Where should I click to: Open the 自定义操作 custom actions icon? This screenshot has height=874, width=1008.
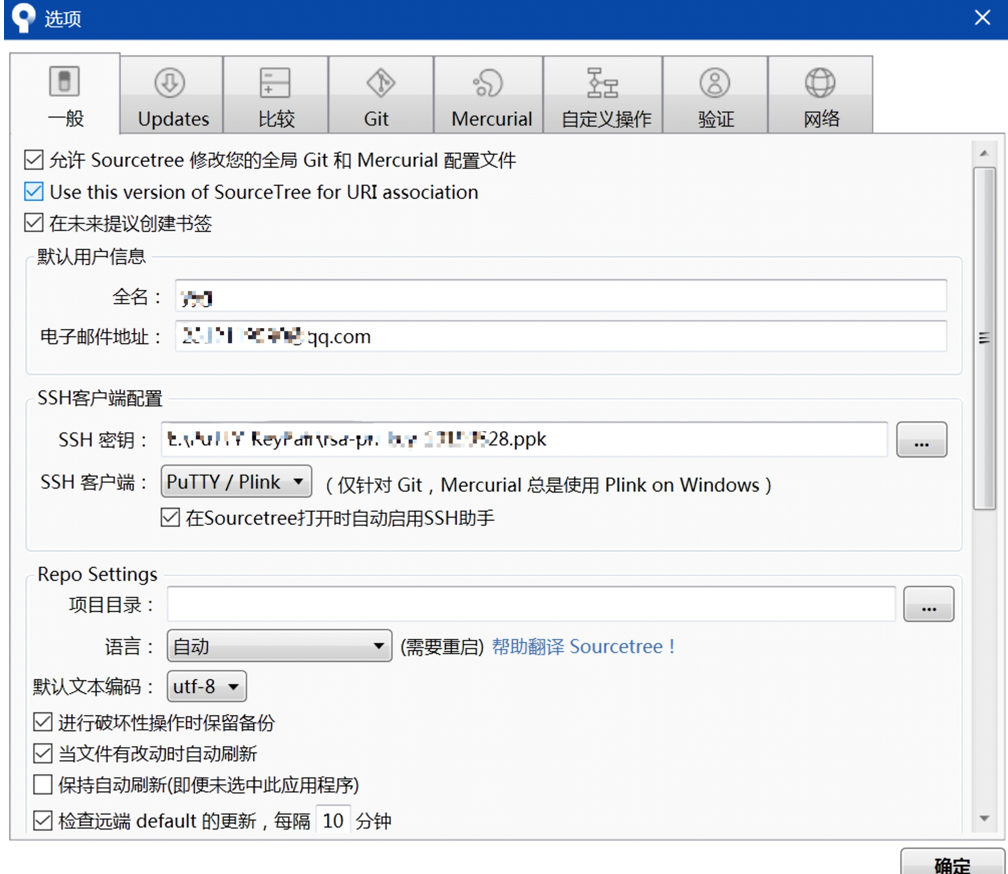pos(602,83)
